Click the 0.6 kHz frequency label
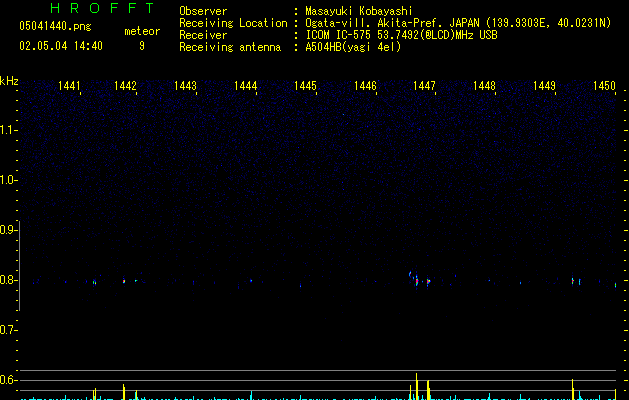This screenshot has width=629, height=400. [8, 380]
